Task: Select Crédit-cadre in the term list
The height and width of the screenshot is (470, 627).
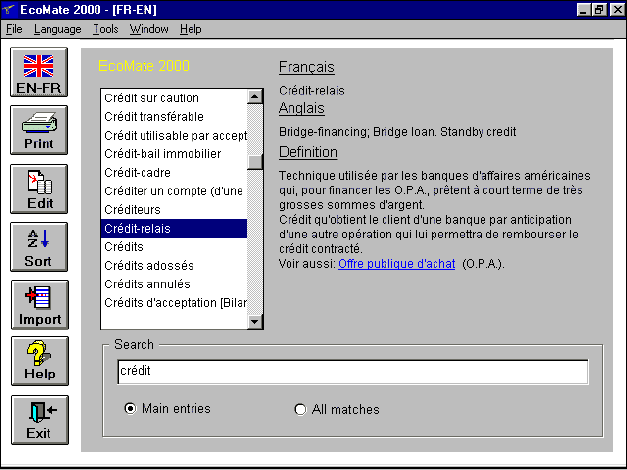Action: click(x=137, y=173)
